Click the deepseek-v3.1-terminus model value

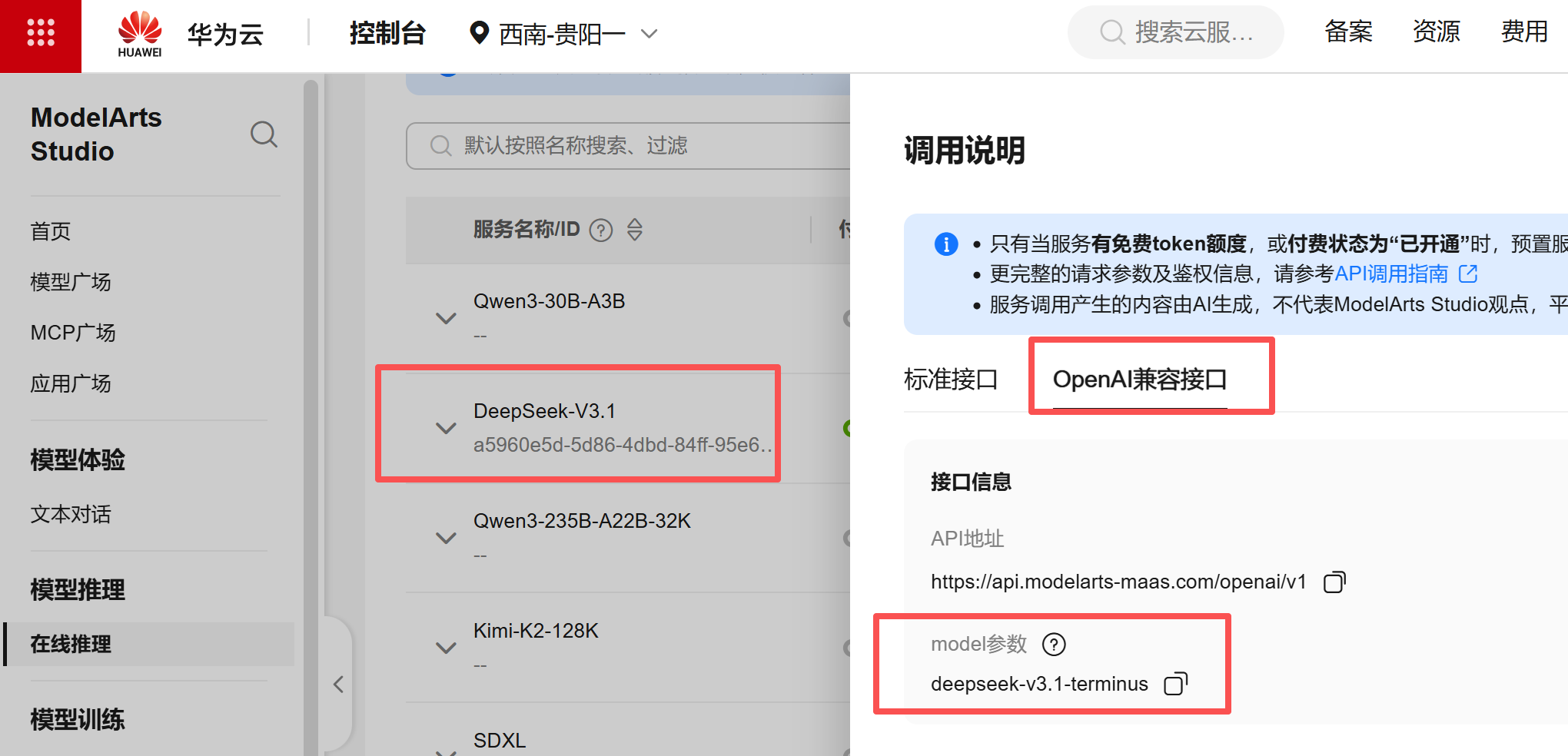coord(1039,684)
